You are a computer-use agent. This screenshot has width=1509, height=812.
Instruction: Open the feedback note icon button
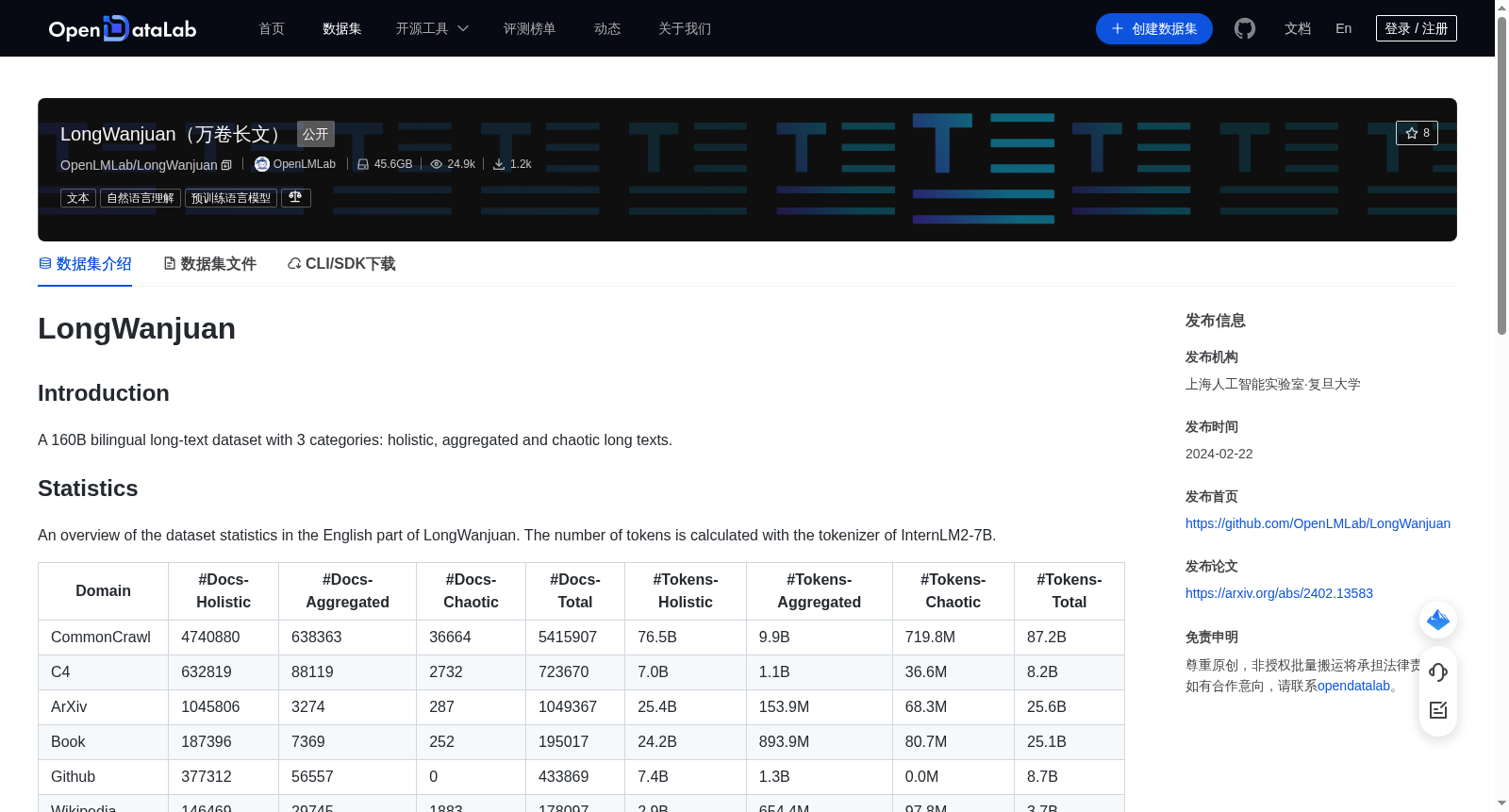click(x=1438, y=710)
